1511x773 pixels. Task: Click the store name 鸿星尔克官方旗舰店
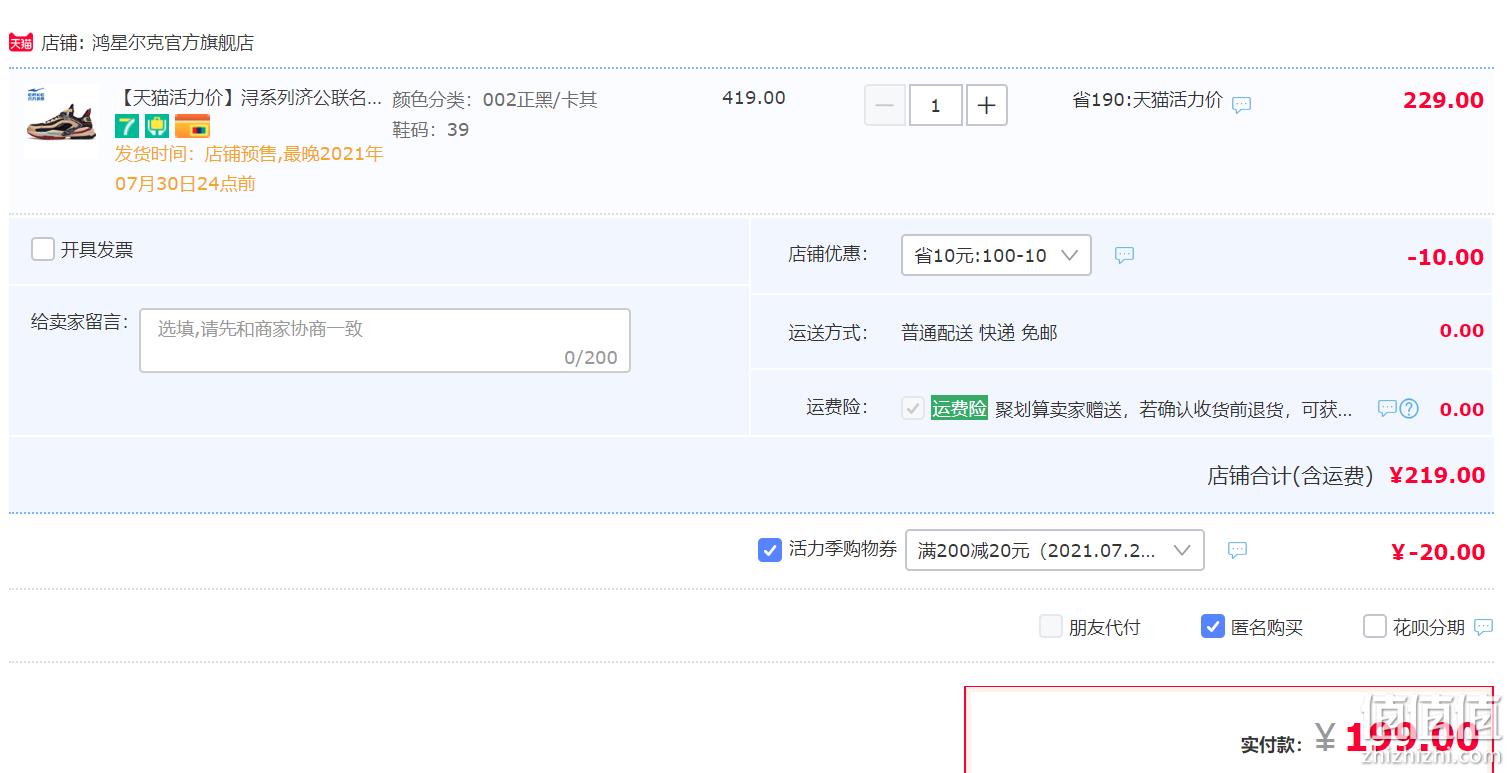[173, 42]
